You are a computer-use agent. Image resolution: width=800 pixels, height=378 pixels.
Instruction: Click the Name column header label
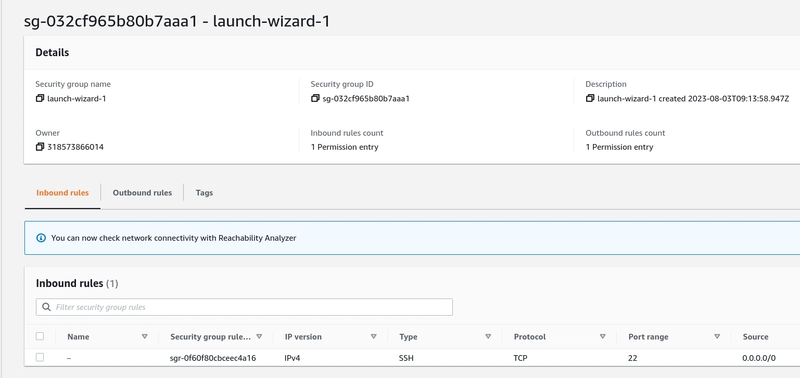pos(78,337)
